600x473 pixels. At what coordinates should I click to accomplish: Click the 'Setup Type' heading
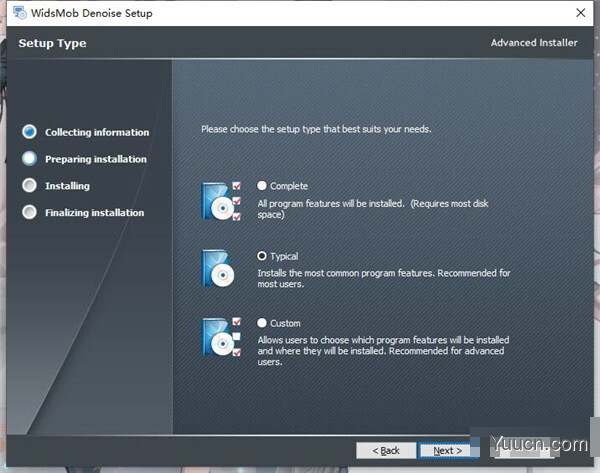coord(52,43)
